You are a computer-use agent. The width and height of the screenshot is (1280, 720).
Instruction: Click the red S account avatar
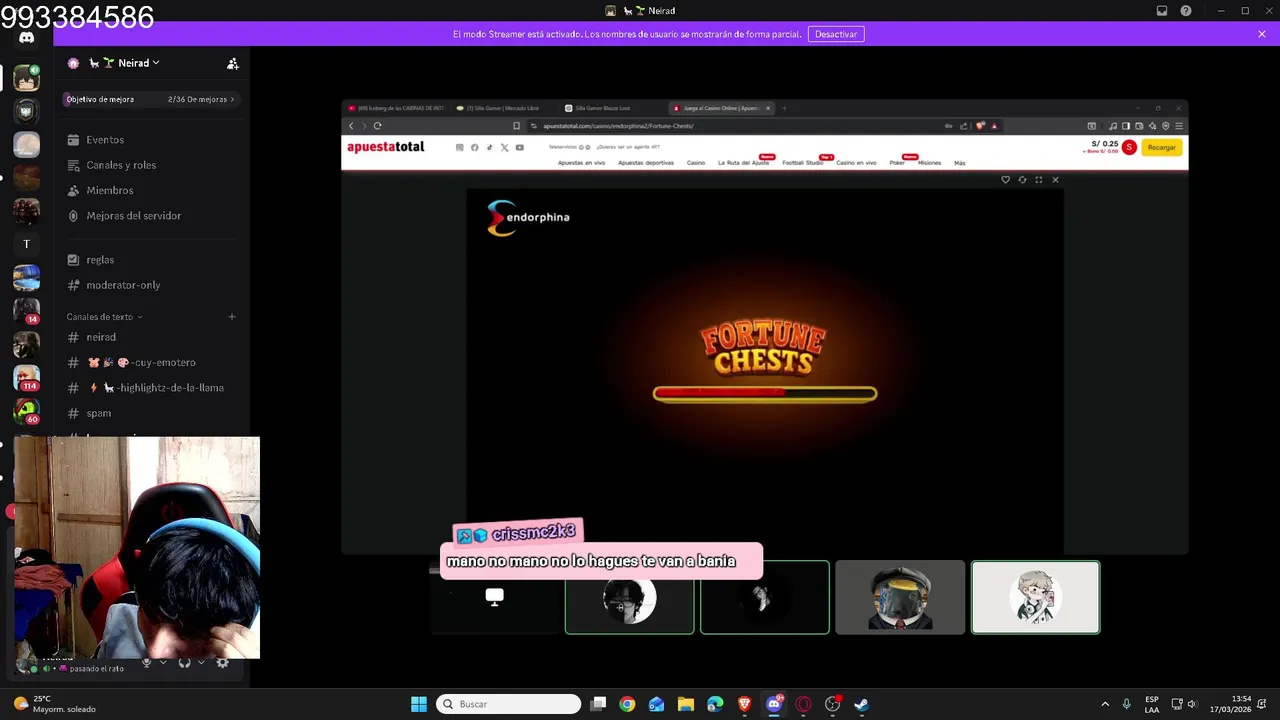[1129, 147]
